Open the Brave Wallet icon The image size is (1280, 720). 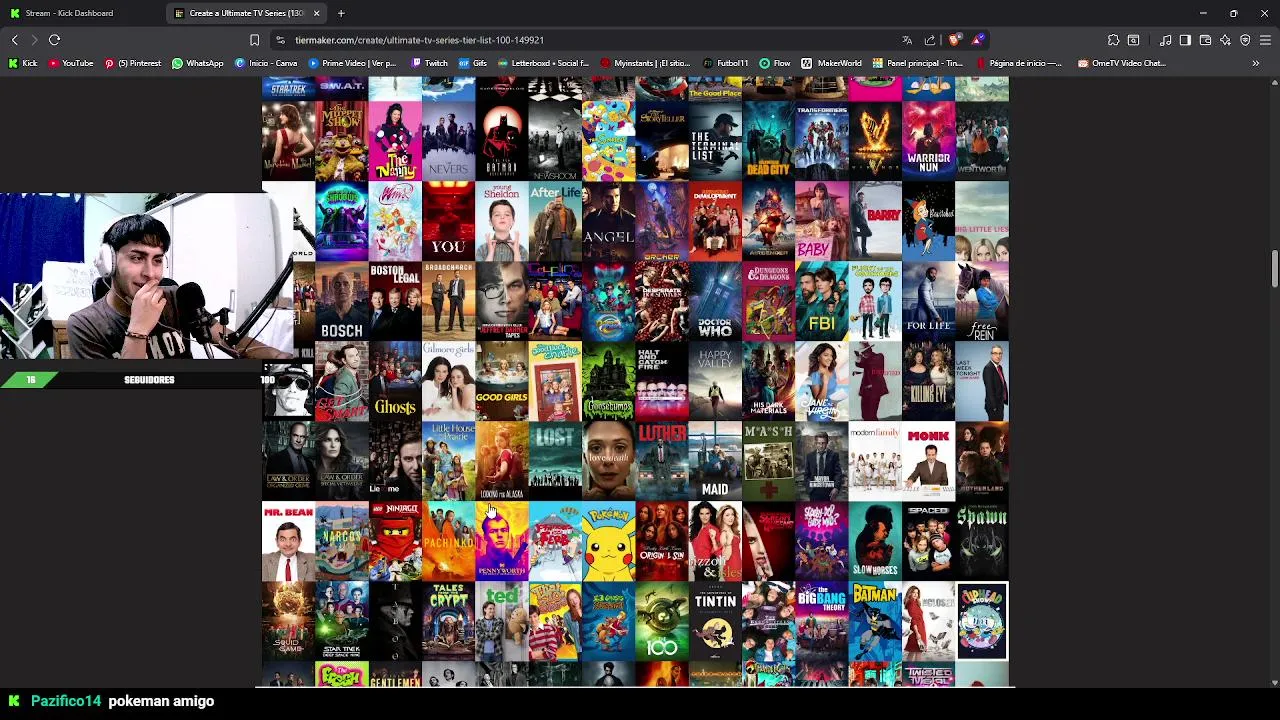1205,40
